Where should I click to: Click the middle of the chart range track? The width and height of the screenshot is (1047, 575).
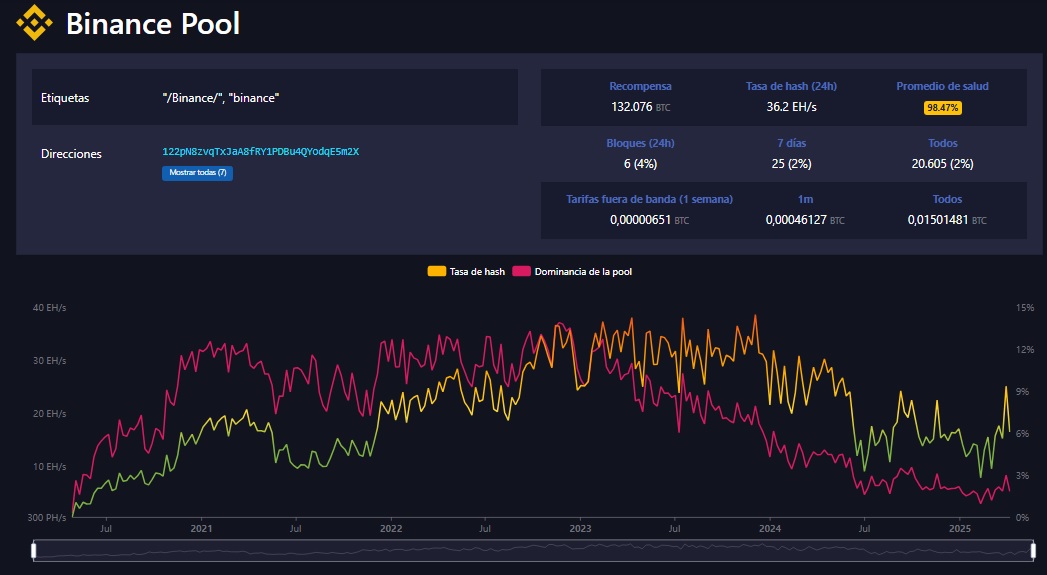coord(532,550)
